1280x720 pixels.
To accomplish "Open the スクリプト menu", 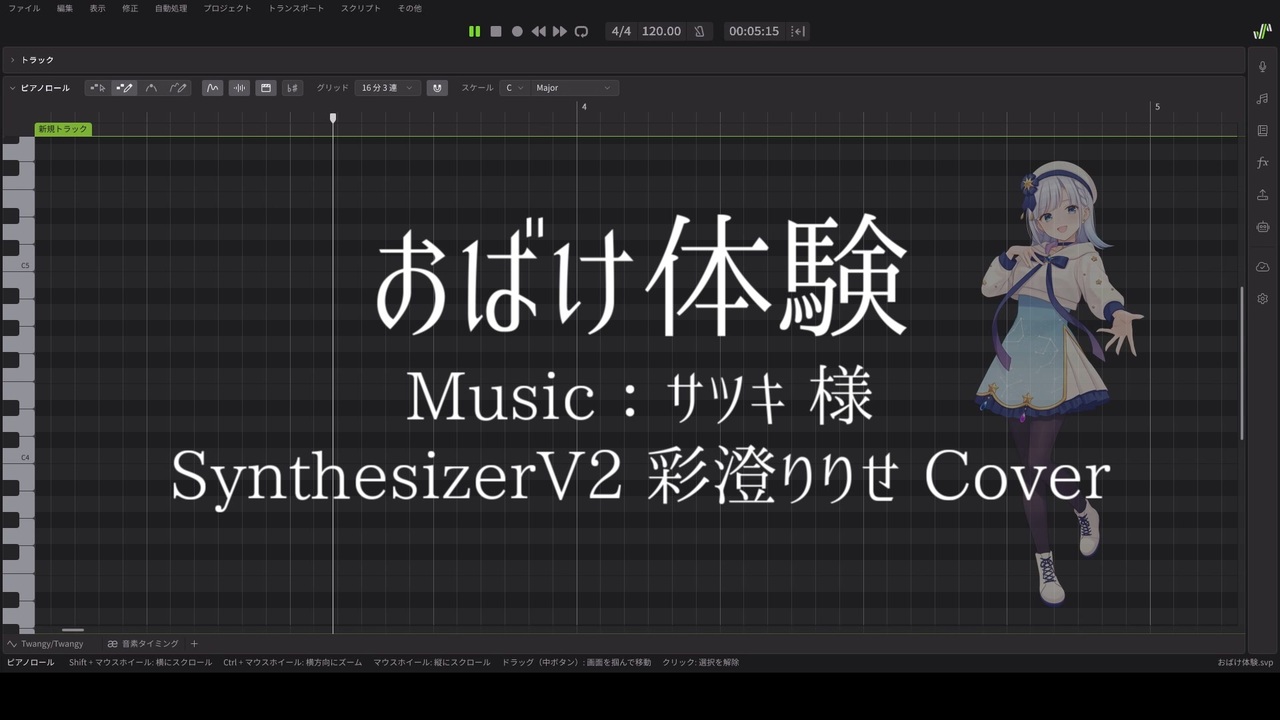I will (x=361, y=8).
